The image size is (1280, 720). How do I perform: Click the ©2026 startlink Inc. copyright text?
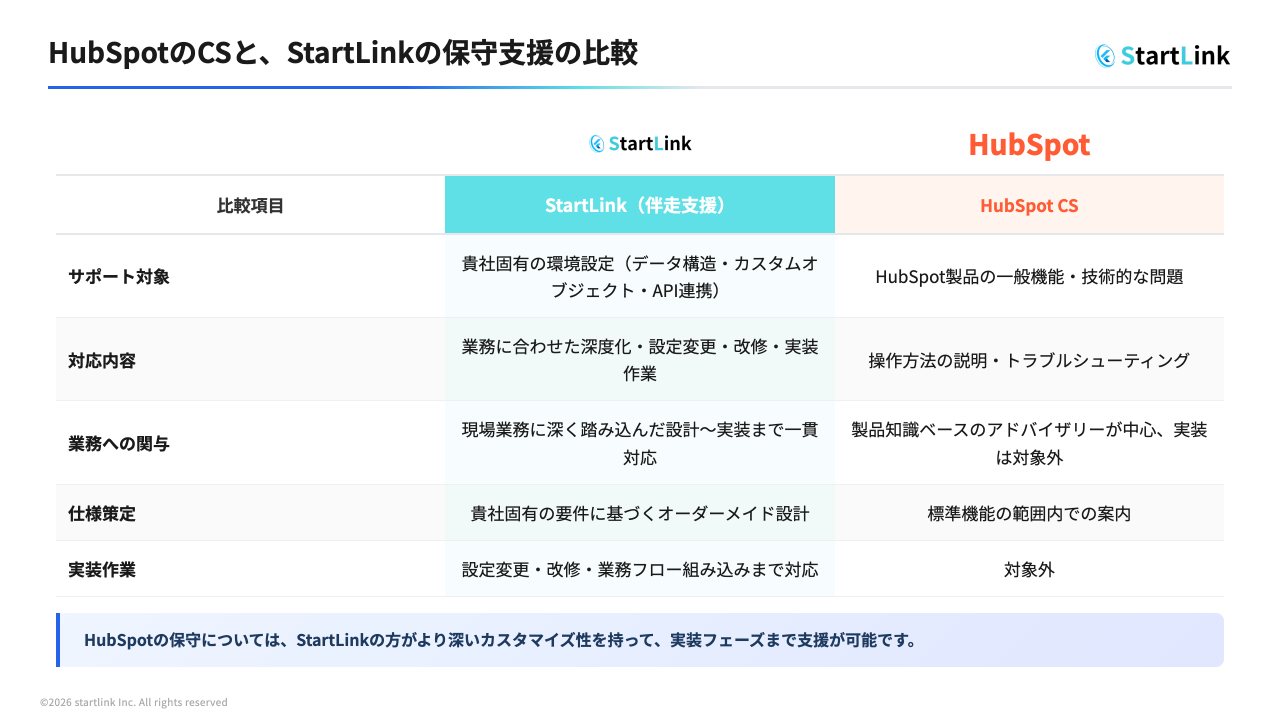coord(134,703)
